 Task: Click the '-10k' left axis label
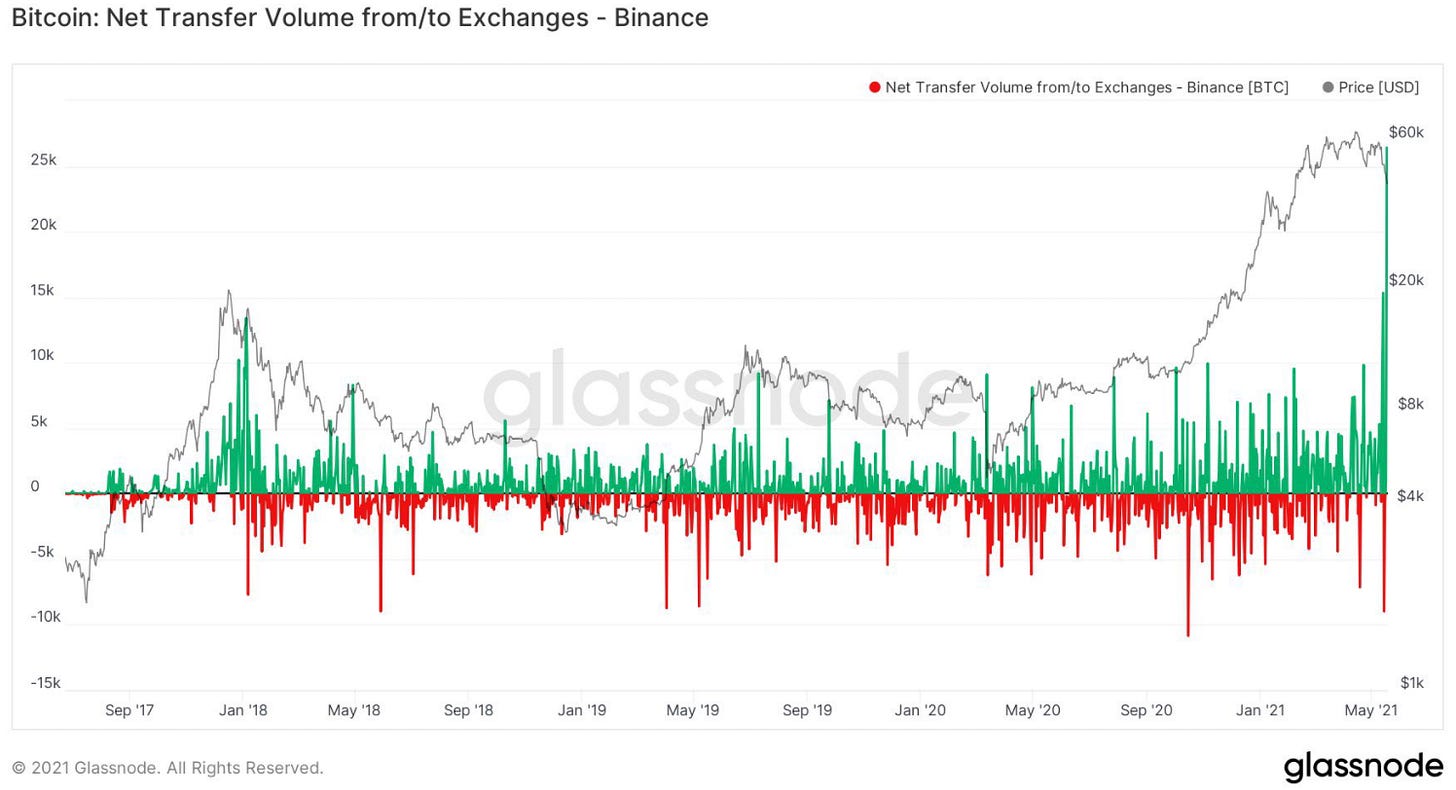(x=45, y=617)
